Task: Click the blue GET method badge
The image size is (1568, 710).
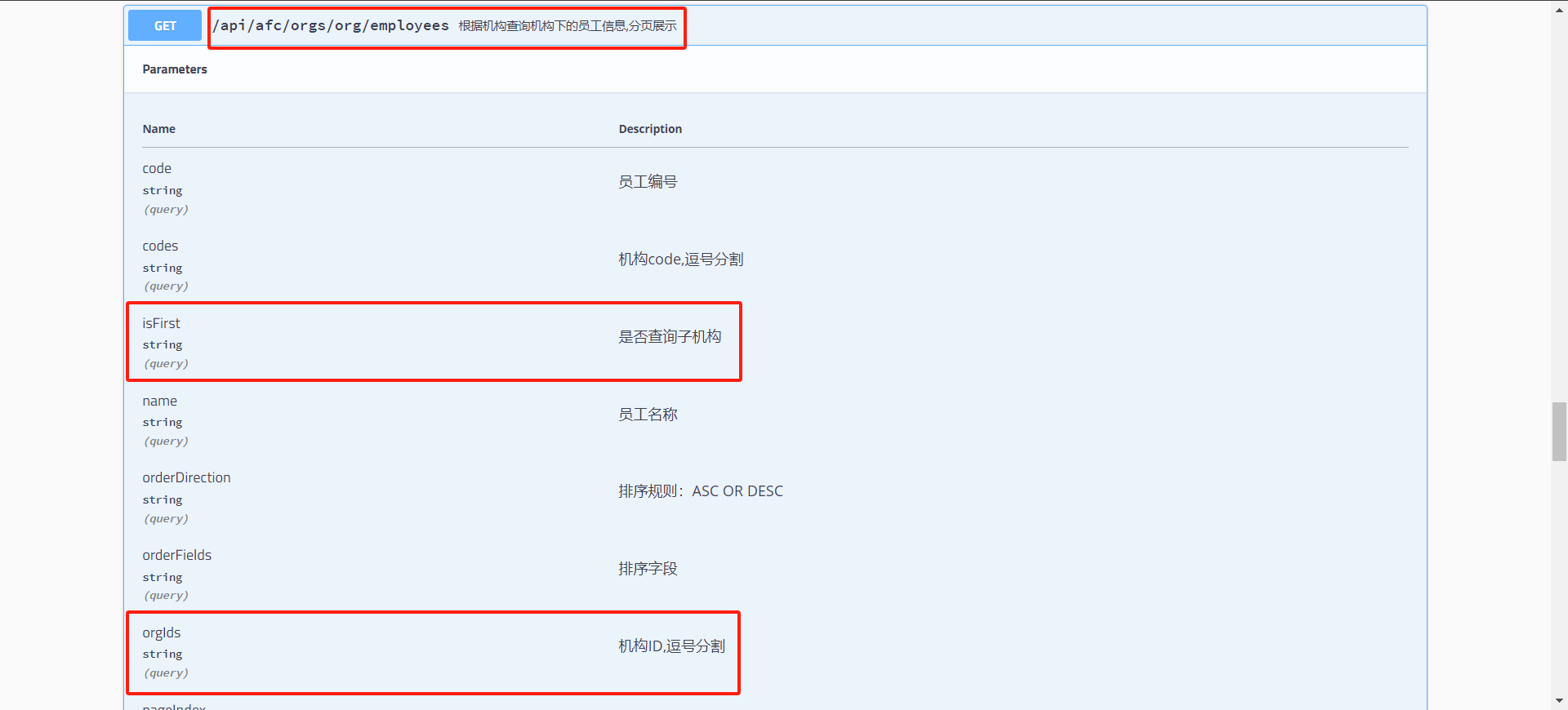Action: tap(165, 25)
